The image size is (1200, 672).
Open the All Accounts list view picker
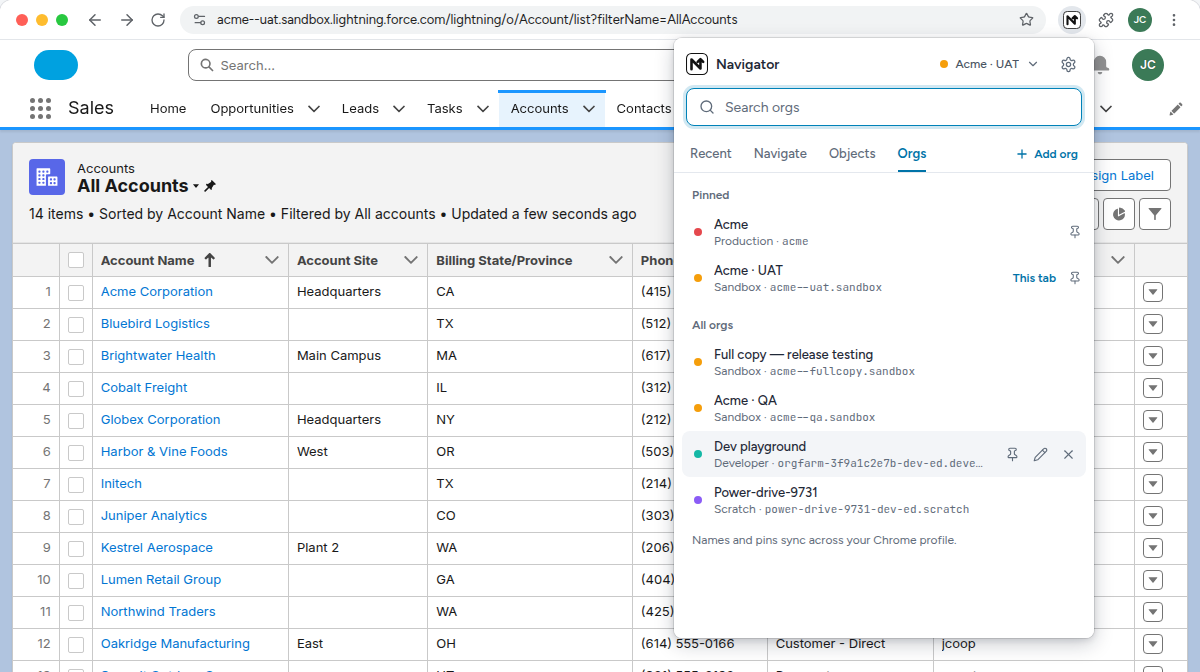click(196, 186)
